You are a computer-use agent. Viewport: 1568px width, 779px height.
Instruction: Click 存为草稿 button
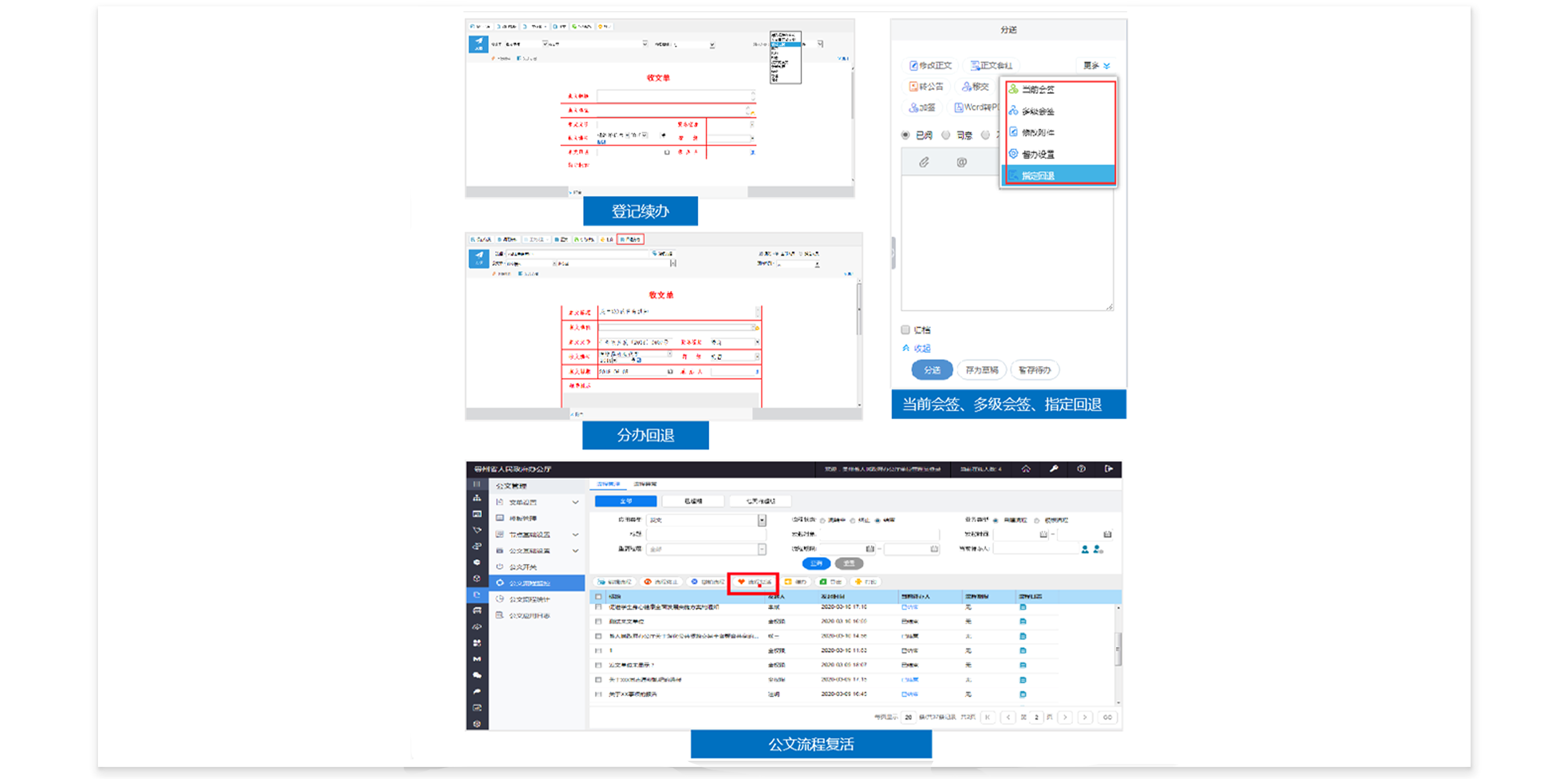click(981, 370)
